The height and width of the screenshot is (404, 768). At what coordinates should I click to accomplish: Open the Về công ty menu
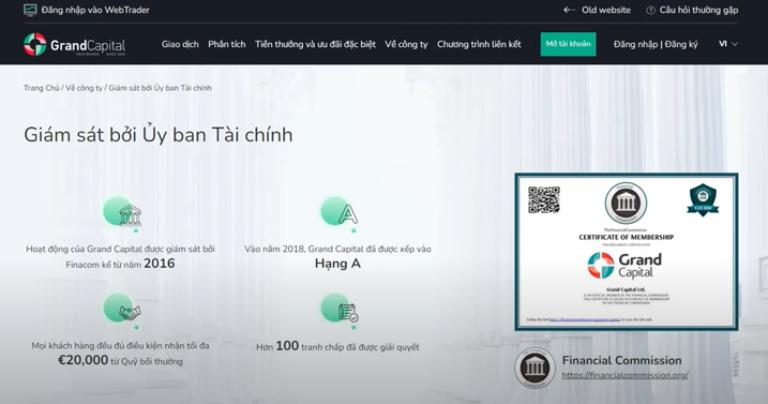(x=406, y=44)
